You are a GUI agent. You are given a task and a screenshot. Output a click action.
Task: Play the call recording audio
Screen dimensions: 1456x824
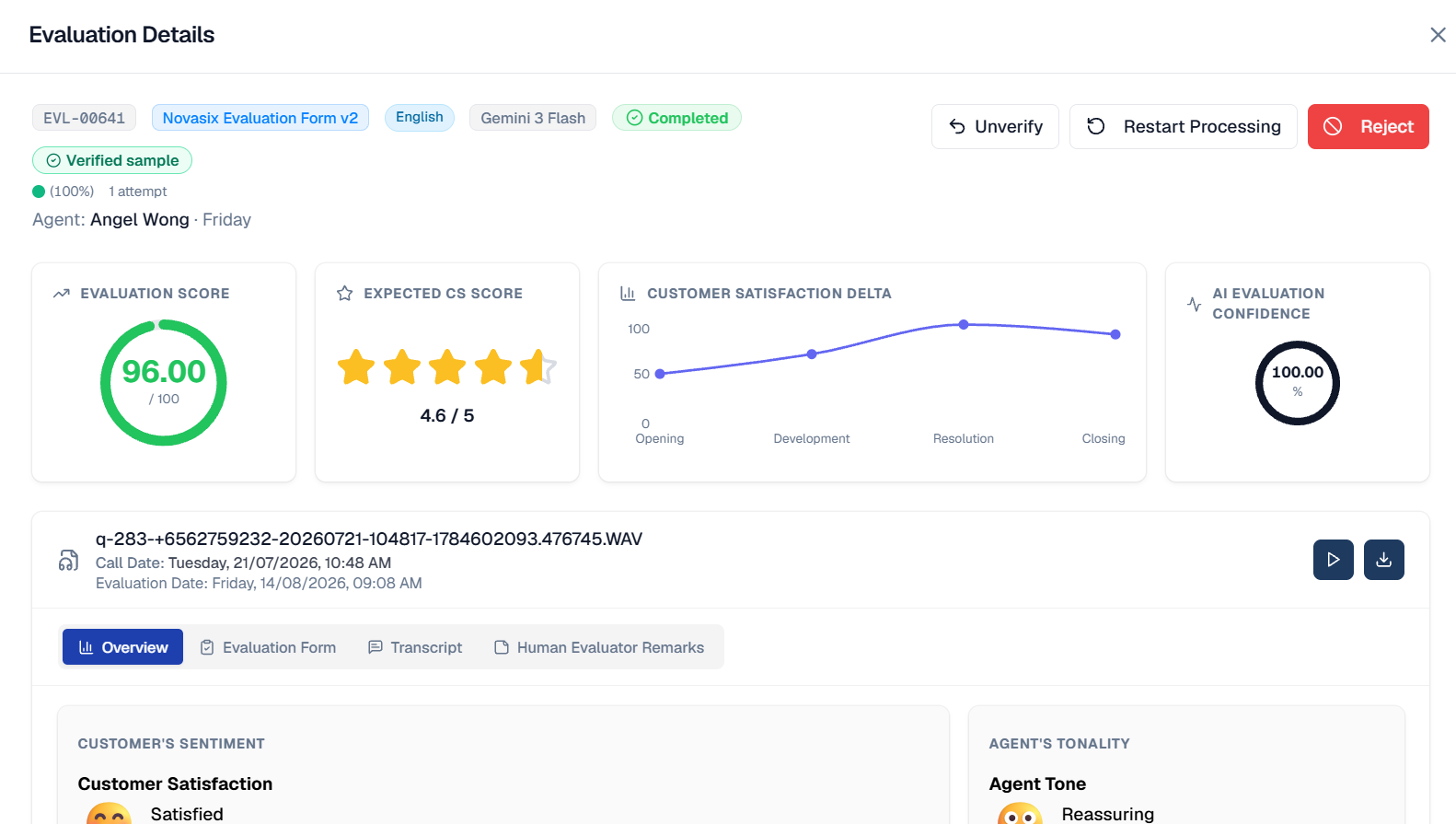tap(1333, 560)
